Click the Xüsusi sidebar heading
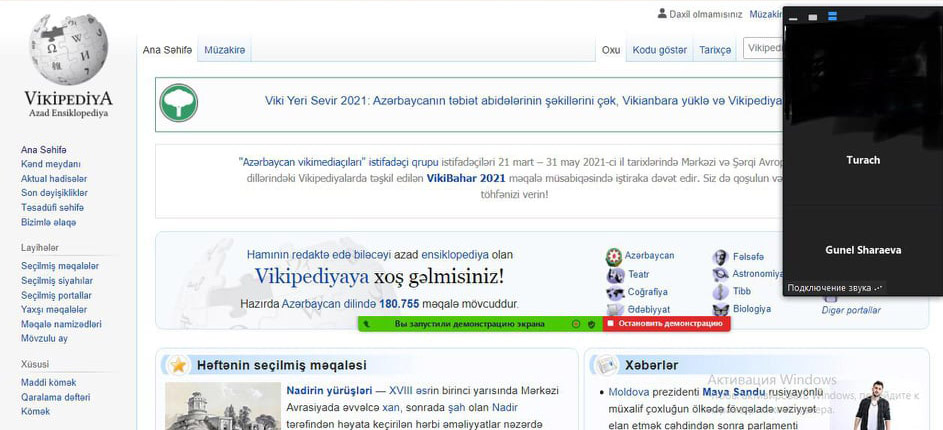The height and width of the screenshot is (430, 943). tap(35, 364)
